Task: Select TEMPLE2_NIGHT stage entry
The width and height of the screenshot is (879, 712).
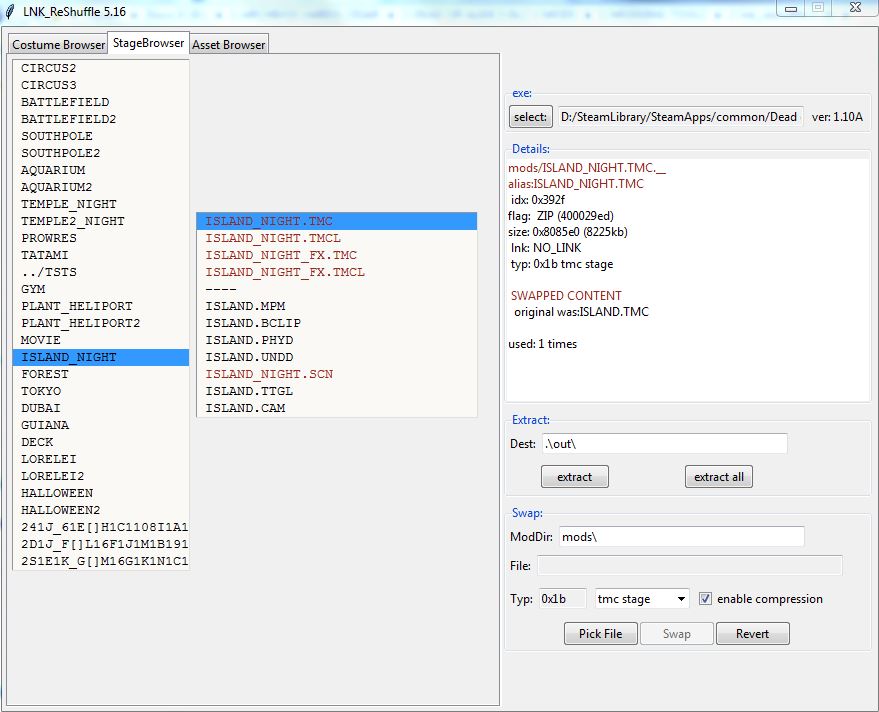Action: coord(101,221)
